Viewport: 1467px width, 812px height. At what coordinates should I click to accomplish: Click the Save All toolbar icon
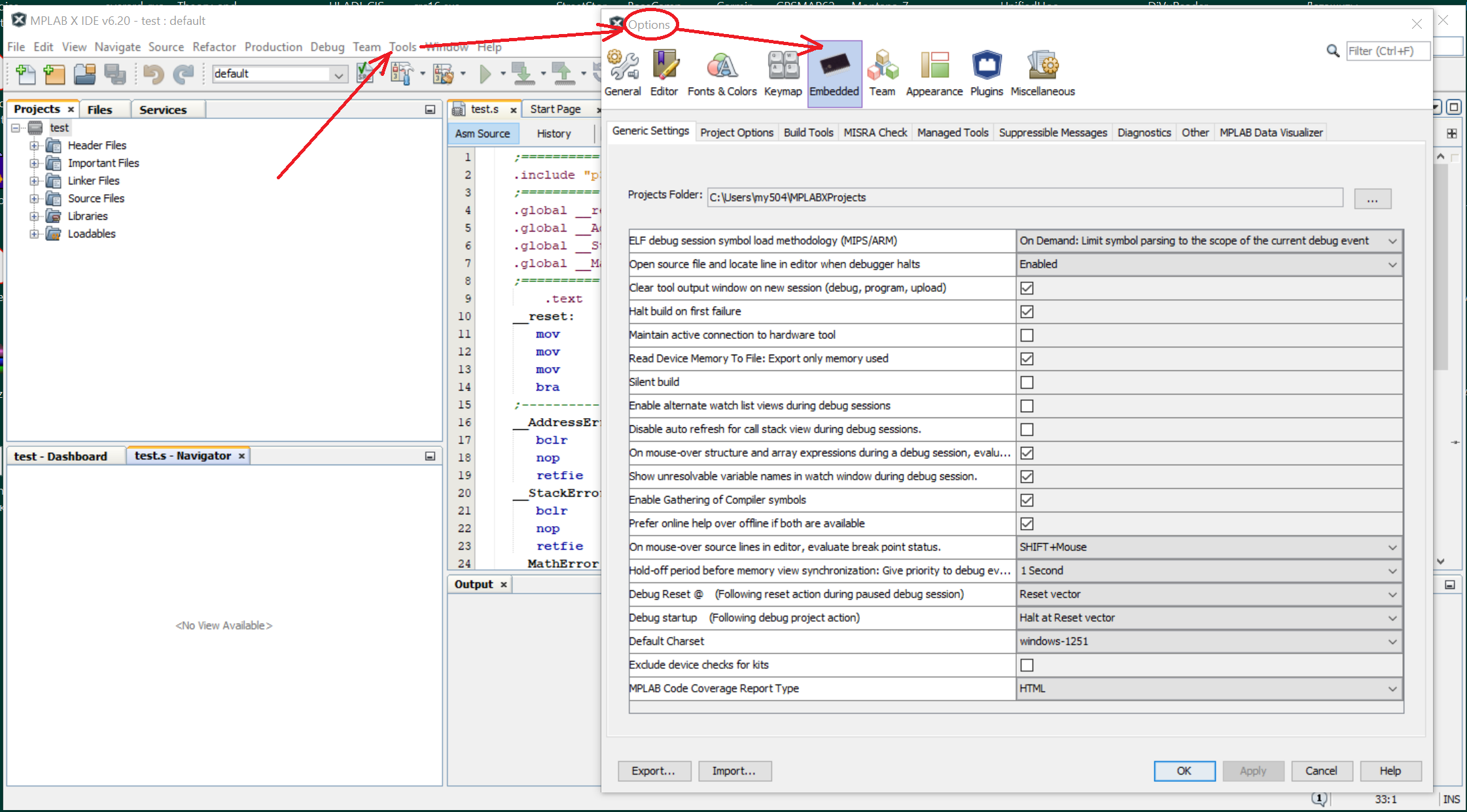(x=115, y=74)
